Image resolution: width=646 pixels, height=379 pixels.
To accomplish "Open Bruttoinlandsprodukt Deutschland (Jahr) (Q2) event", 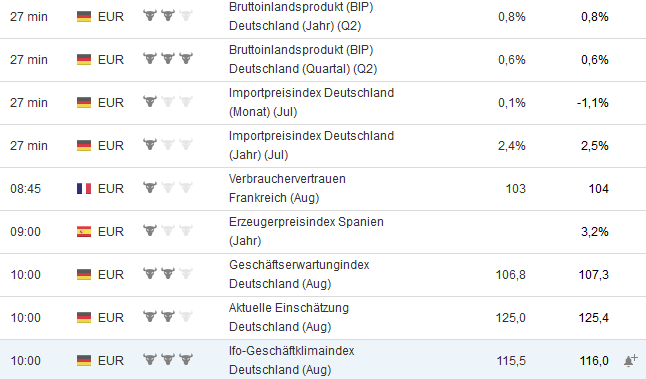I will point(301,16).
